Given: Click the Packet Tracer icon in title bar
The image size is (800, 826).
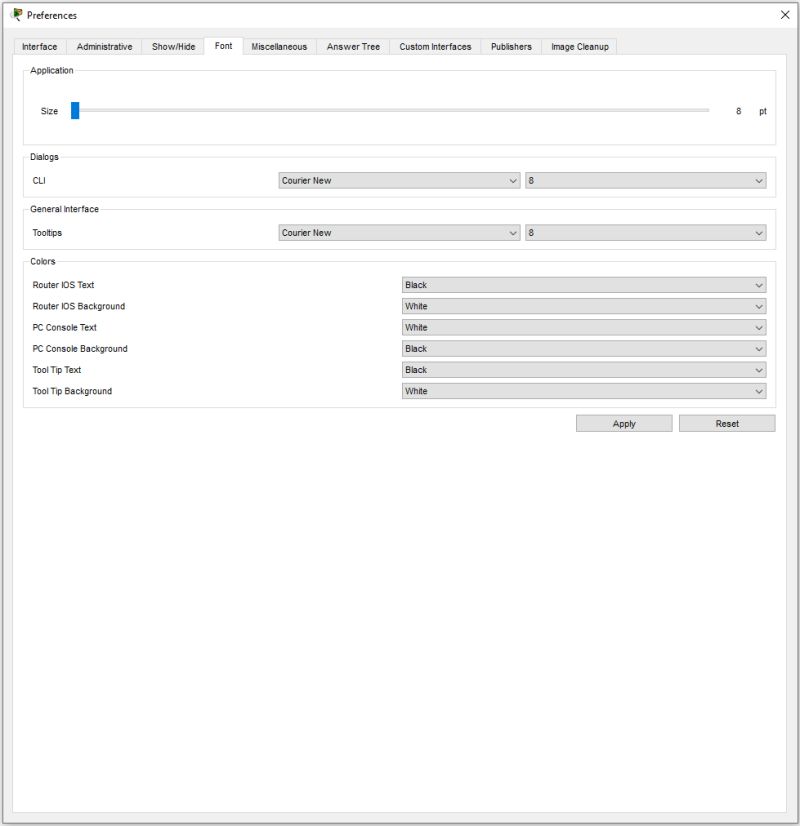Looking at the screenshot, I should point(18,15).
